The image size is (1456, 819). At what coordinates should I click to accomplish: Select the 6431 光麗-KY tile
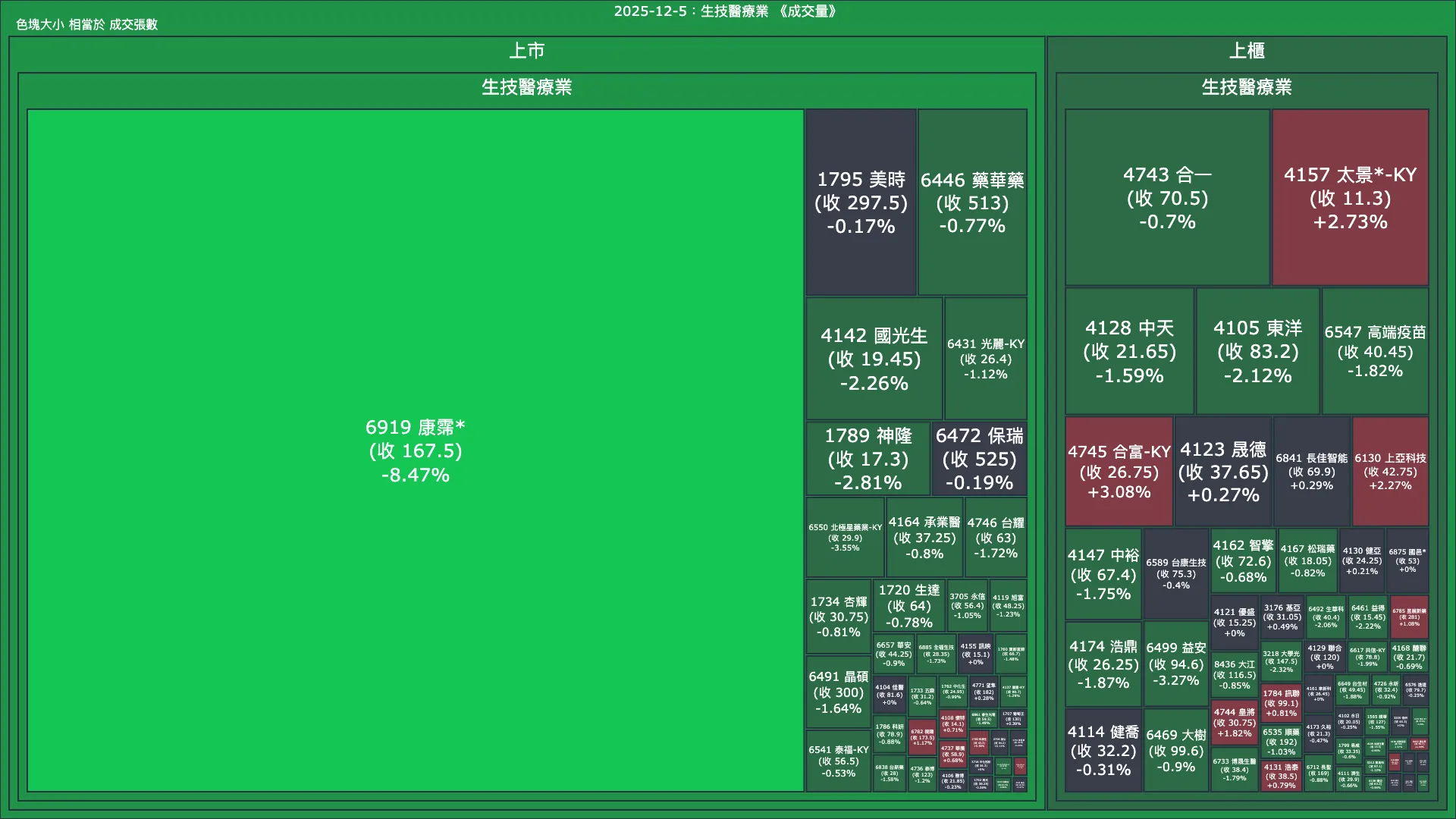[985, 359]
